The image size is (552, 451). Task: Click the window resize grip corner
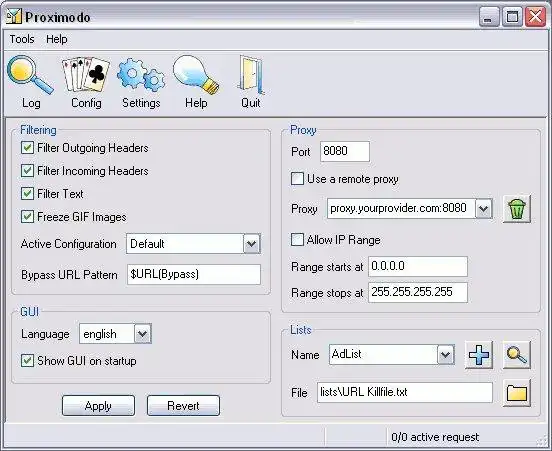[x=542, y=442]
